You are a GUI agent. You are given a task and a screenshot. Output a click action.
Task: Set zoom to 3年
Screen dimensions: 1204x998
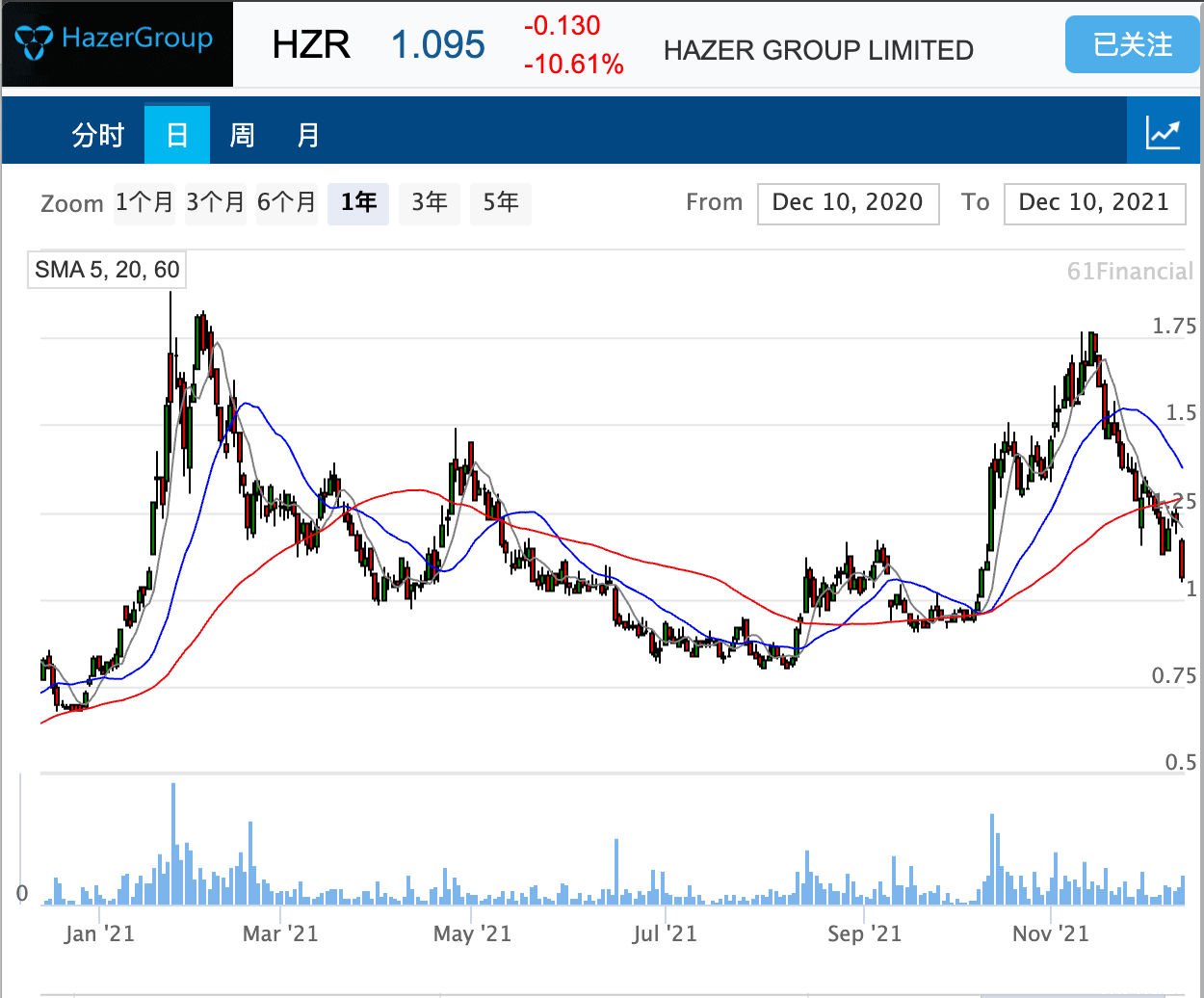pos(430,203)
